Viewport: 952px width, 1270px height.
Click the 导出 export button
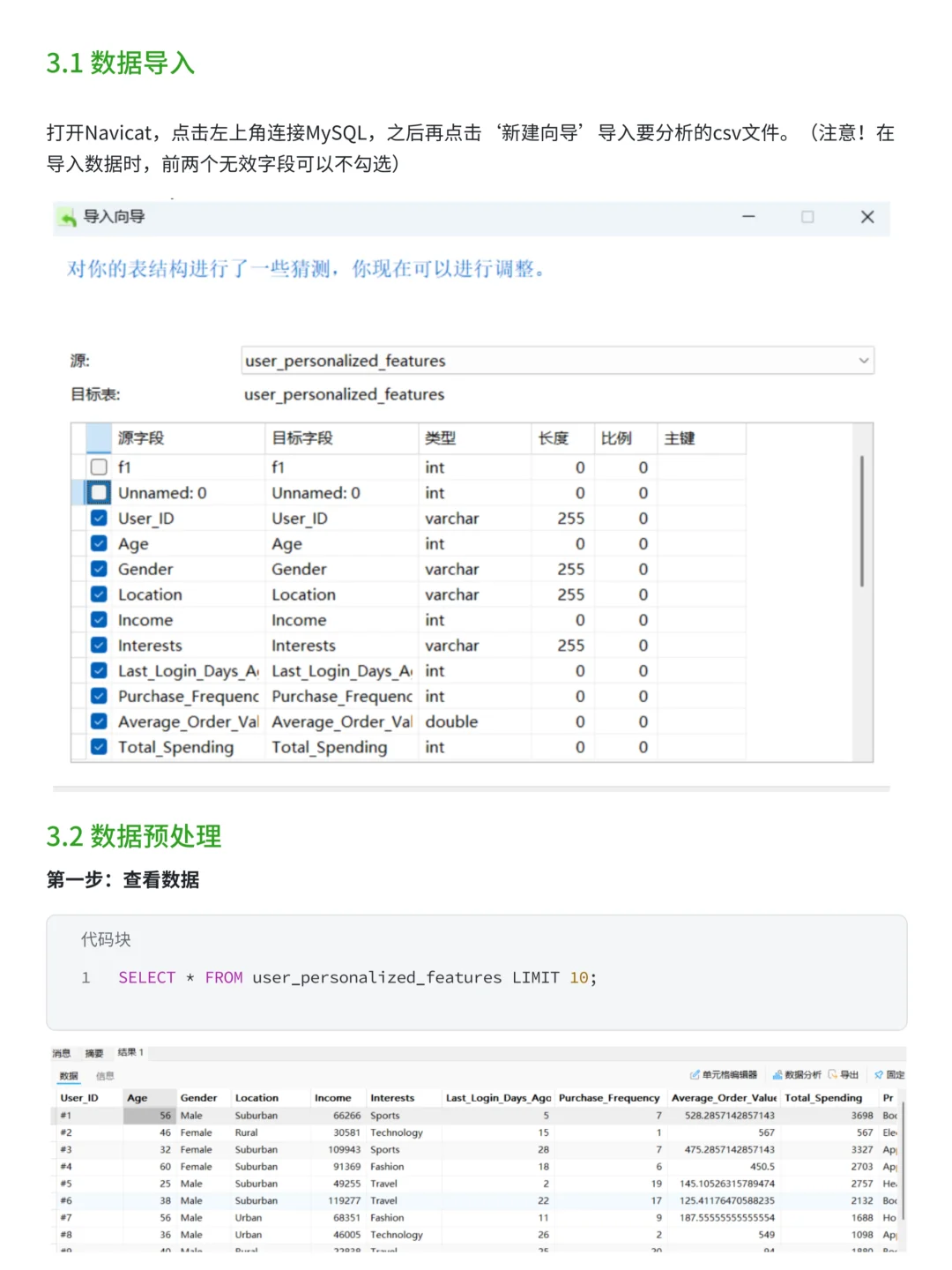click(844, 1075)
